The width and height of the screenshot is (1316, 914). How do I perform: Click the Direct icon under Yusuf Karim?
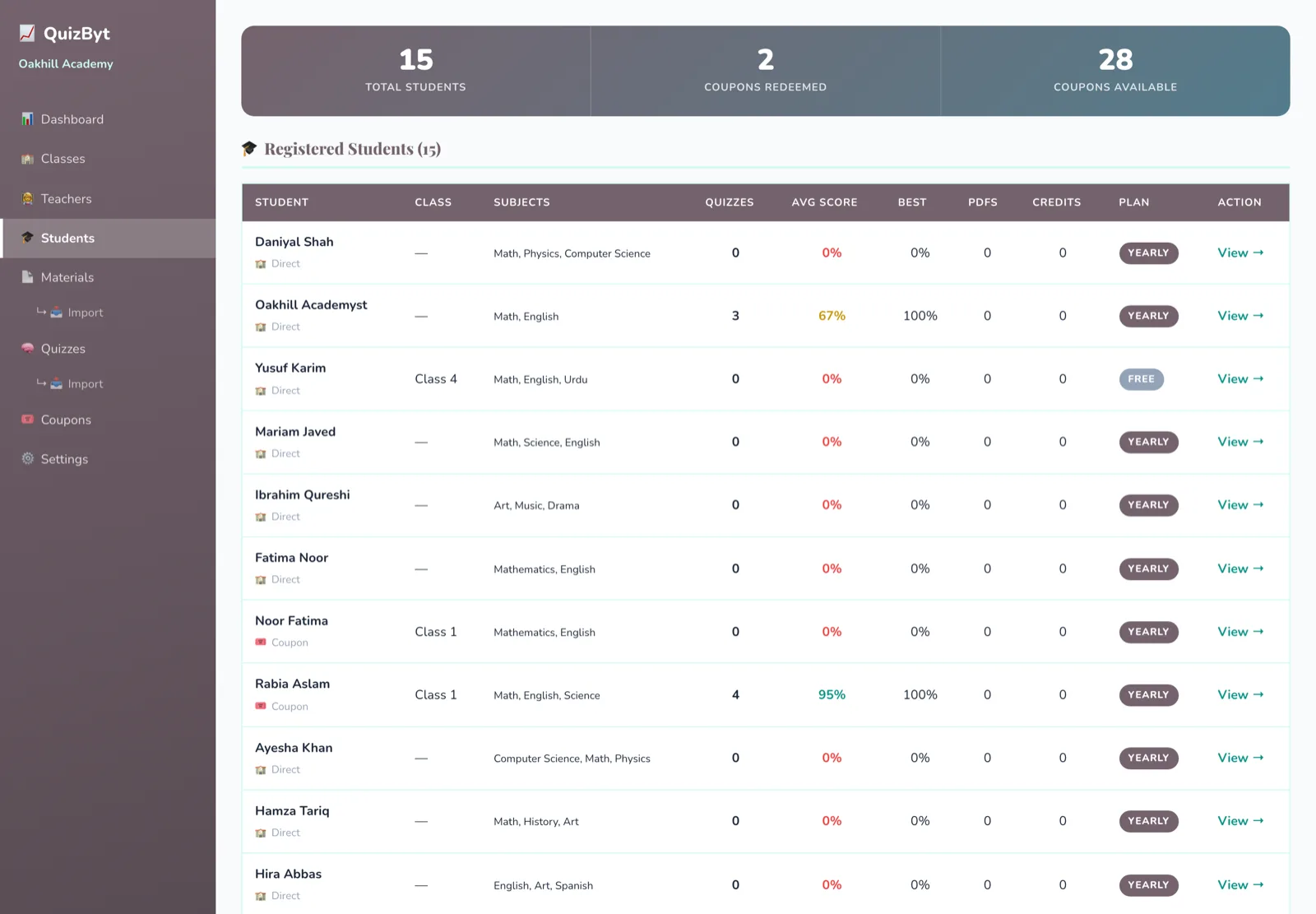tap(261, 391)
